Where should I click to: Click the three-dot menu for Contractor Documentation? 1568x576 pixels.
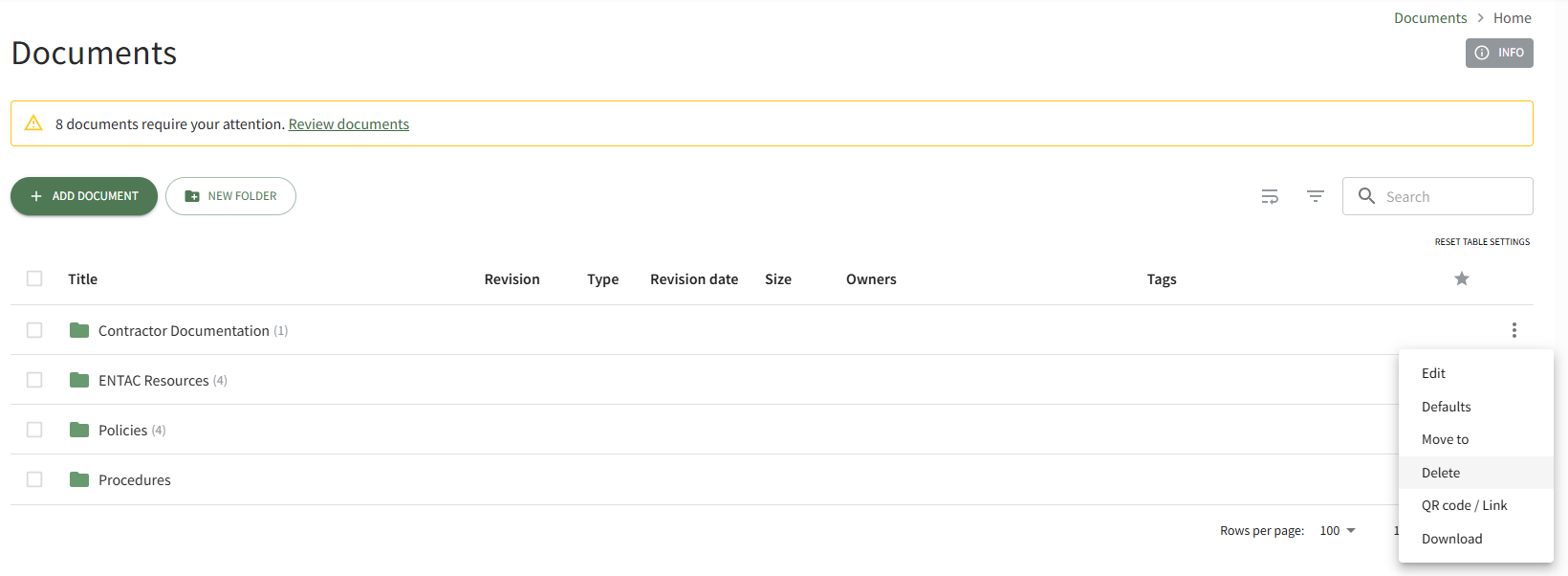[1514, 330]
